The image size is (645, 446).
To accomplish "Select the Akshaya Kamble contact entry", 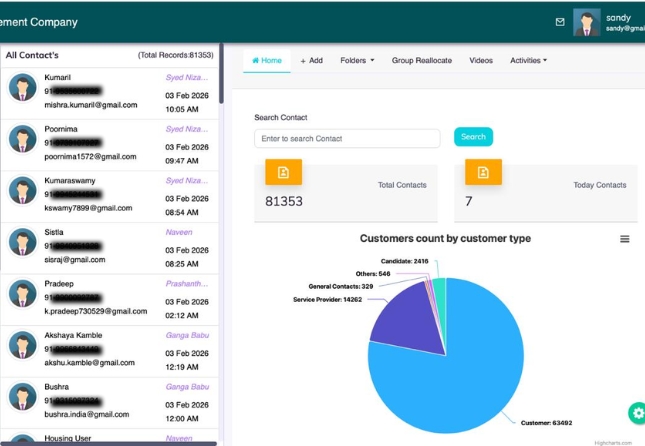I will click(x=110, y=346).
